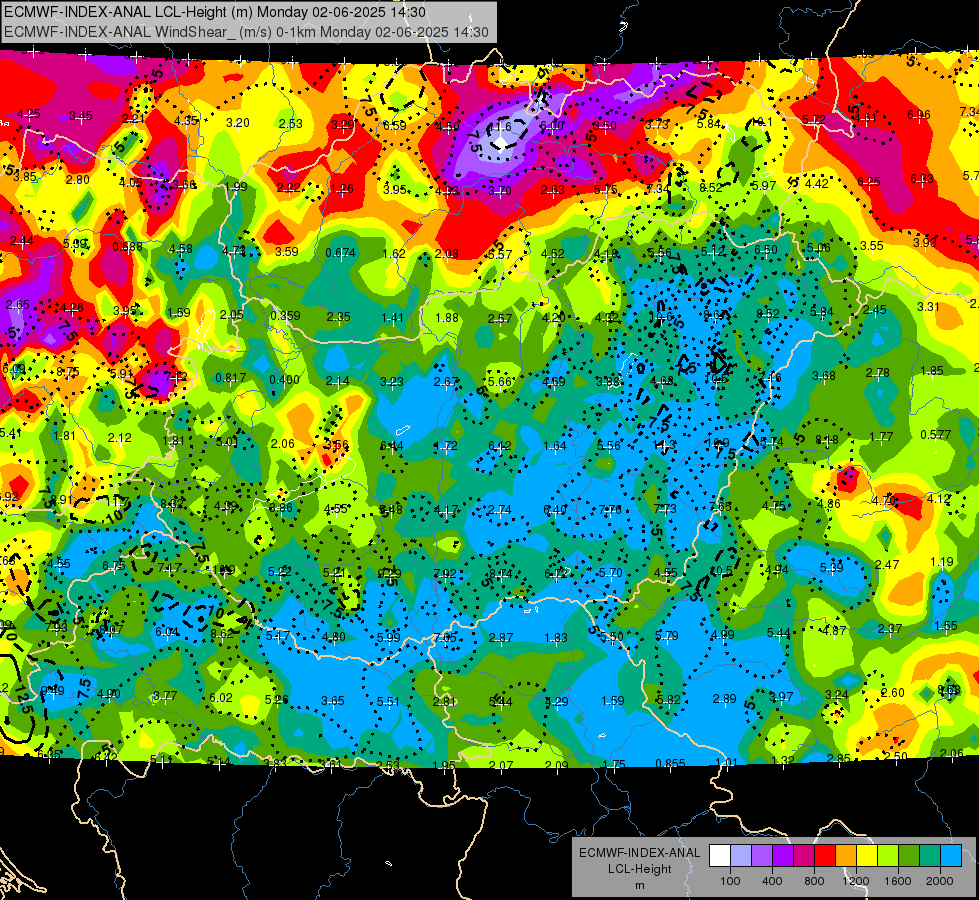Click the wind shear value '3.20'
Image resolution: width=979 pixels, height=900 pixels.
[x=238, y=123]
